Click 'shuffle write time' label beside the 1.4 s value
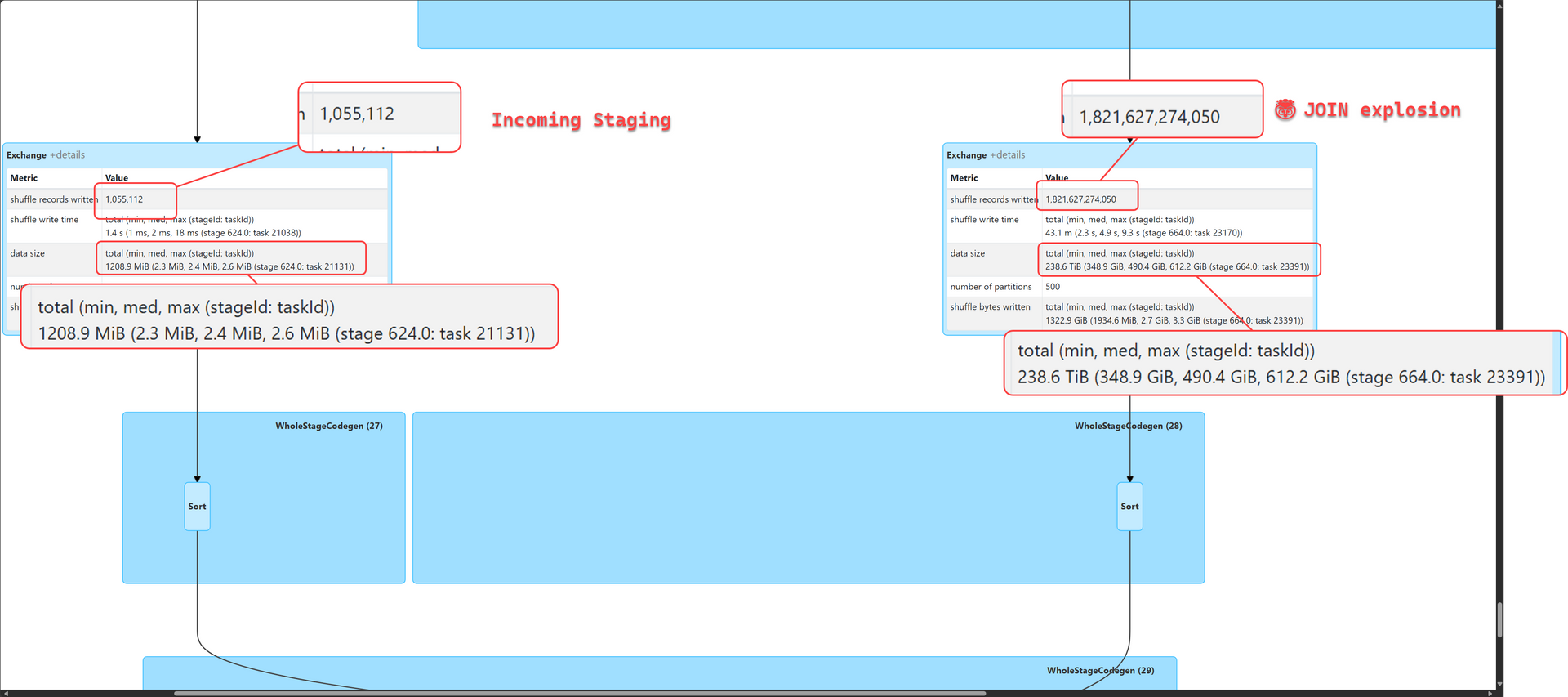The image size is (1568, 697). (44, 220)
